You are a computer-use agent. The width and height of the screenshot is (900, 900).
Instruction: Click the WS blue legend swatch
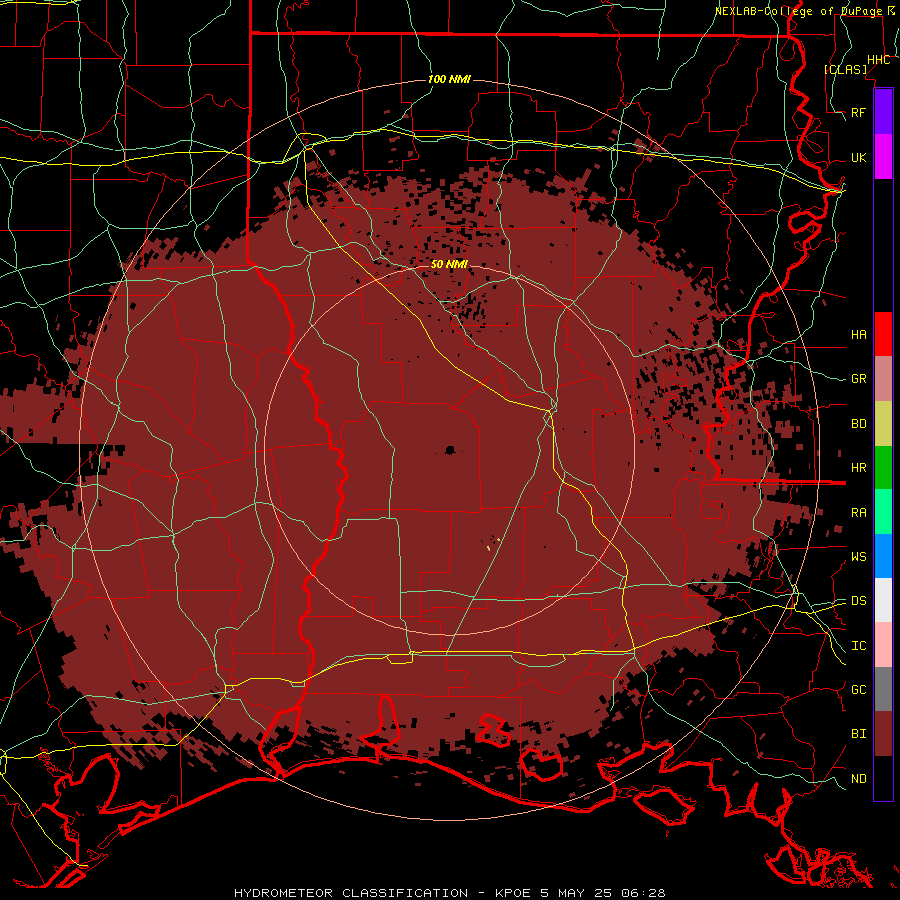(883, 556)
